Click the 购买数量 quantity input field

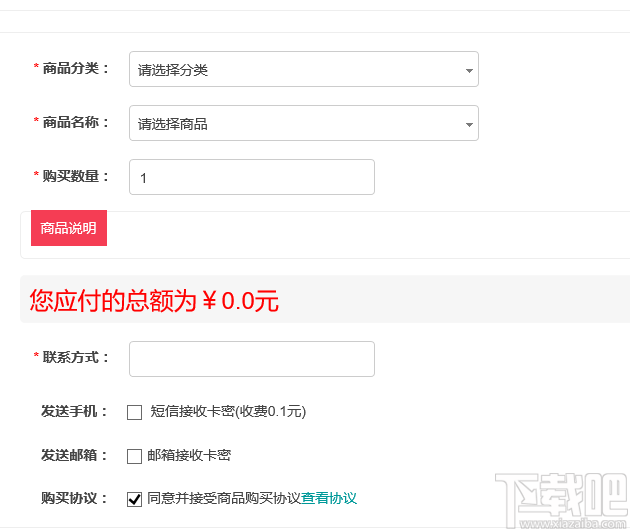click(x=251, y=177)
